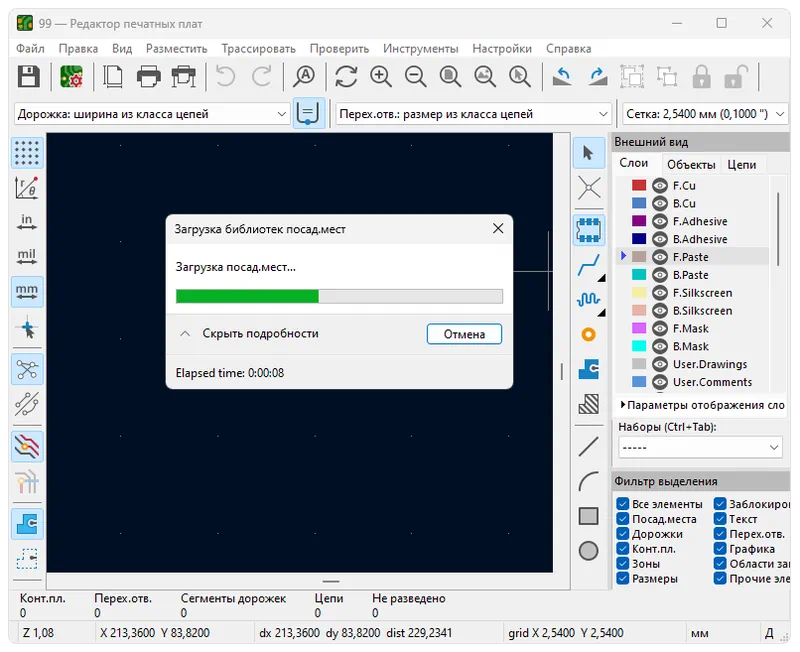
Task: Toggle ratsnest display icon
Action: click(x=27, y=369)
